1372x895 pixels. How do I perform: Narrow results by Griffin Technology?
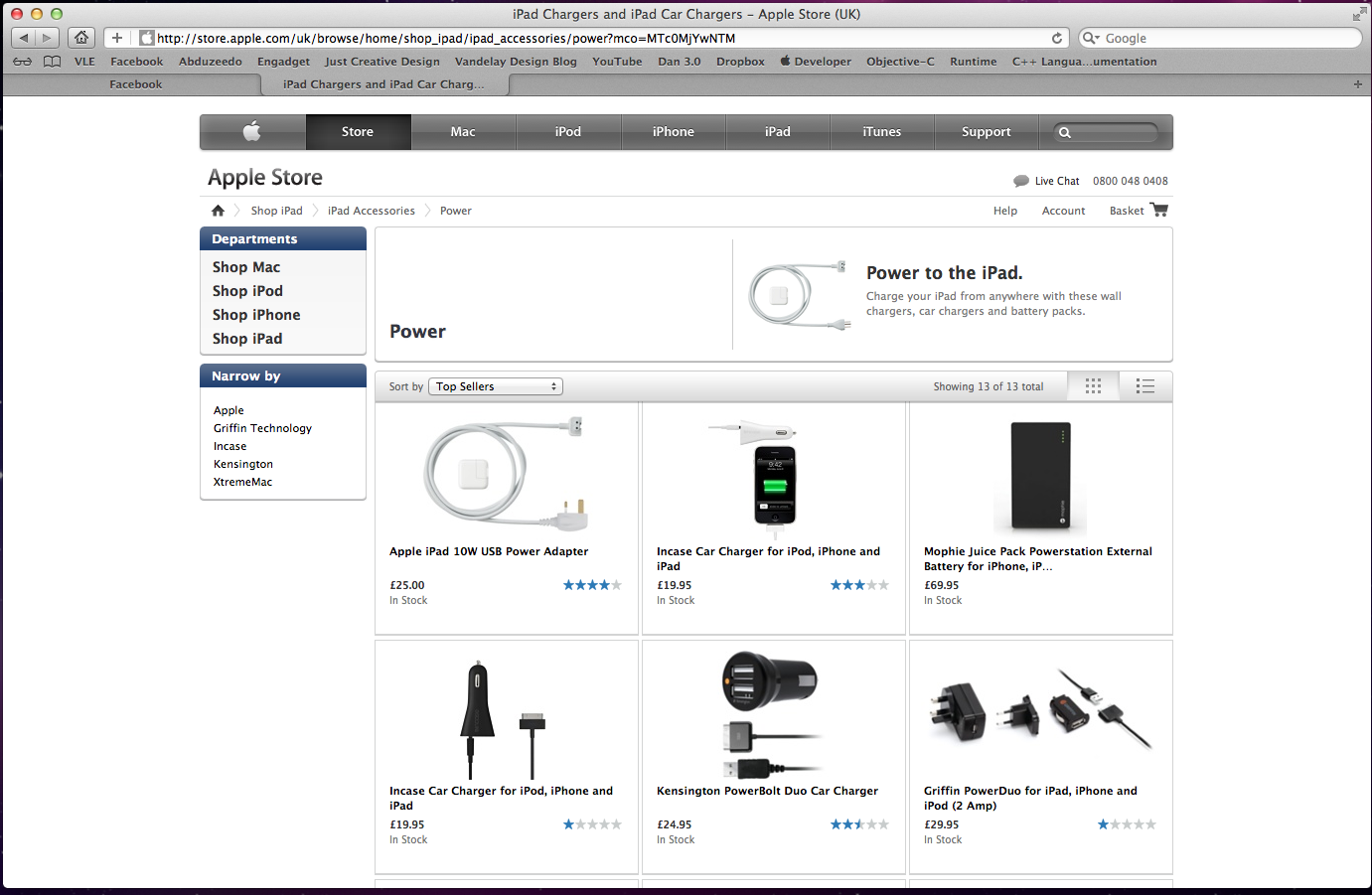262,428
